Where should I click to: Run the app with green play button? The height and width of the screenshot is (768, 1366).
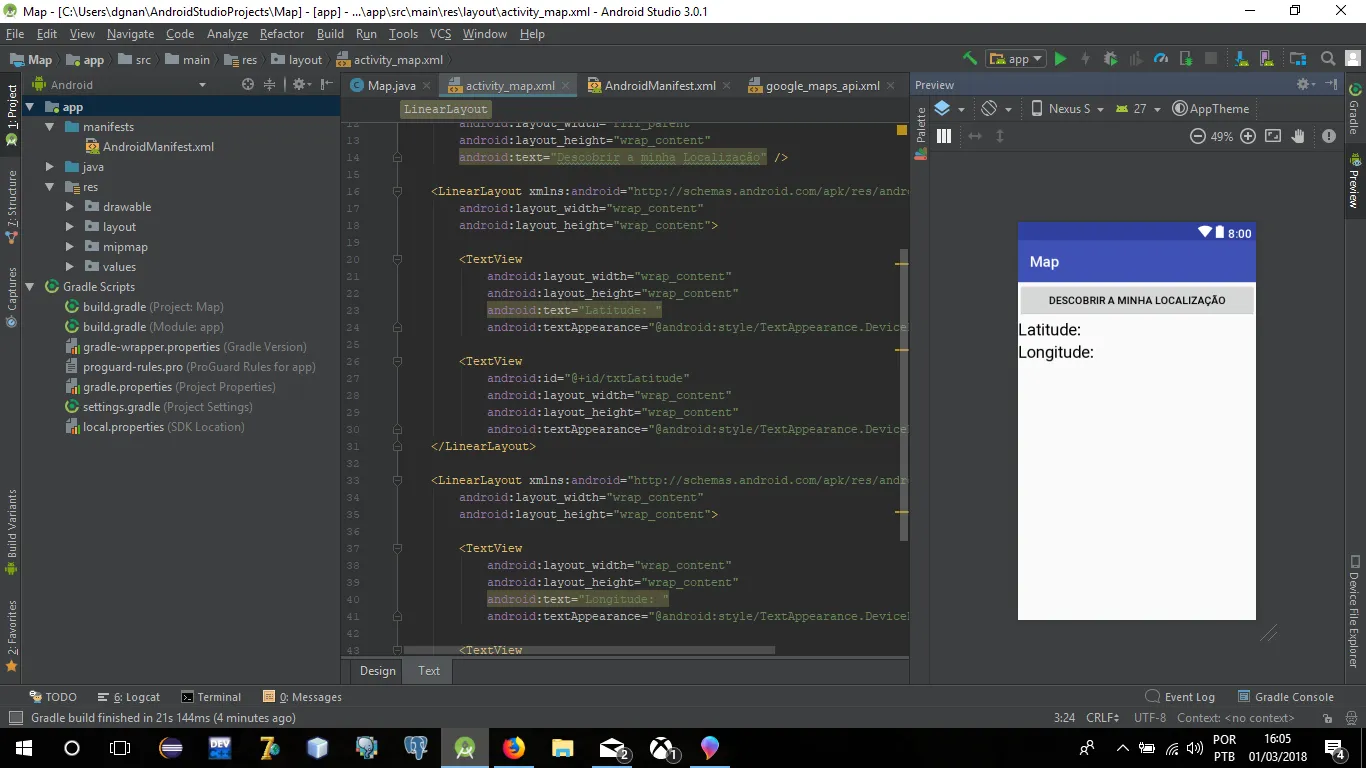1060,59
